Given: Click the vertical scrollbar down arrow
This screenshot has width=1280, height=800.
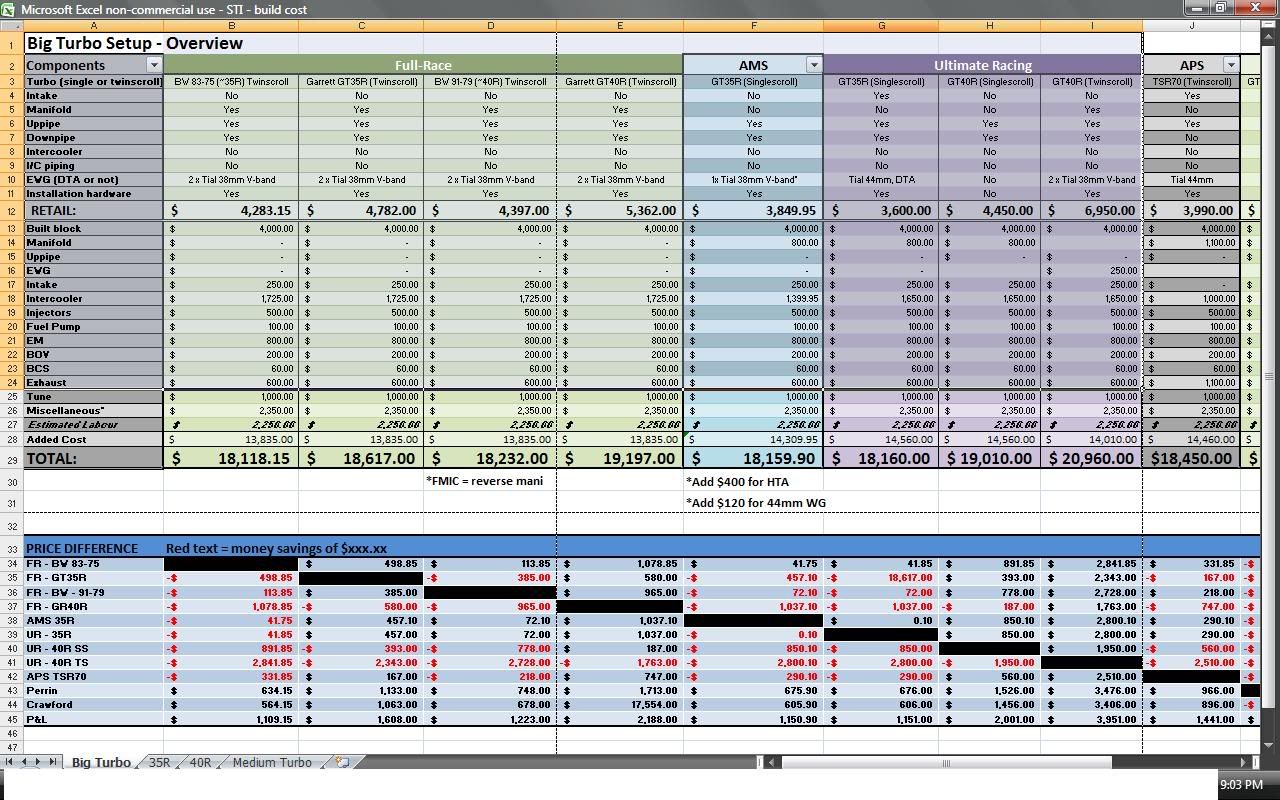Looking at the screenshot, I should pyautogui.click(x=1270, y=745).
